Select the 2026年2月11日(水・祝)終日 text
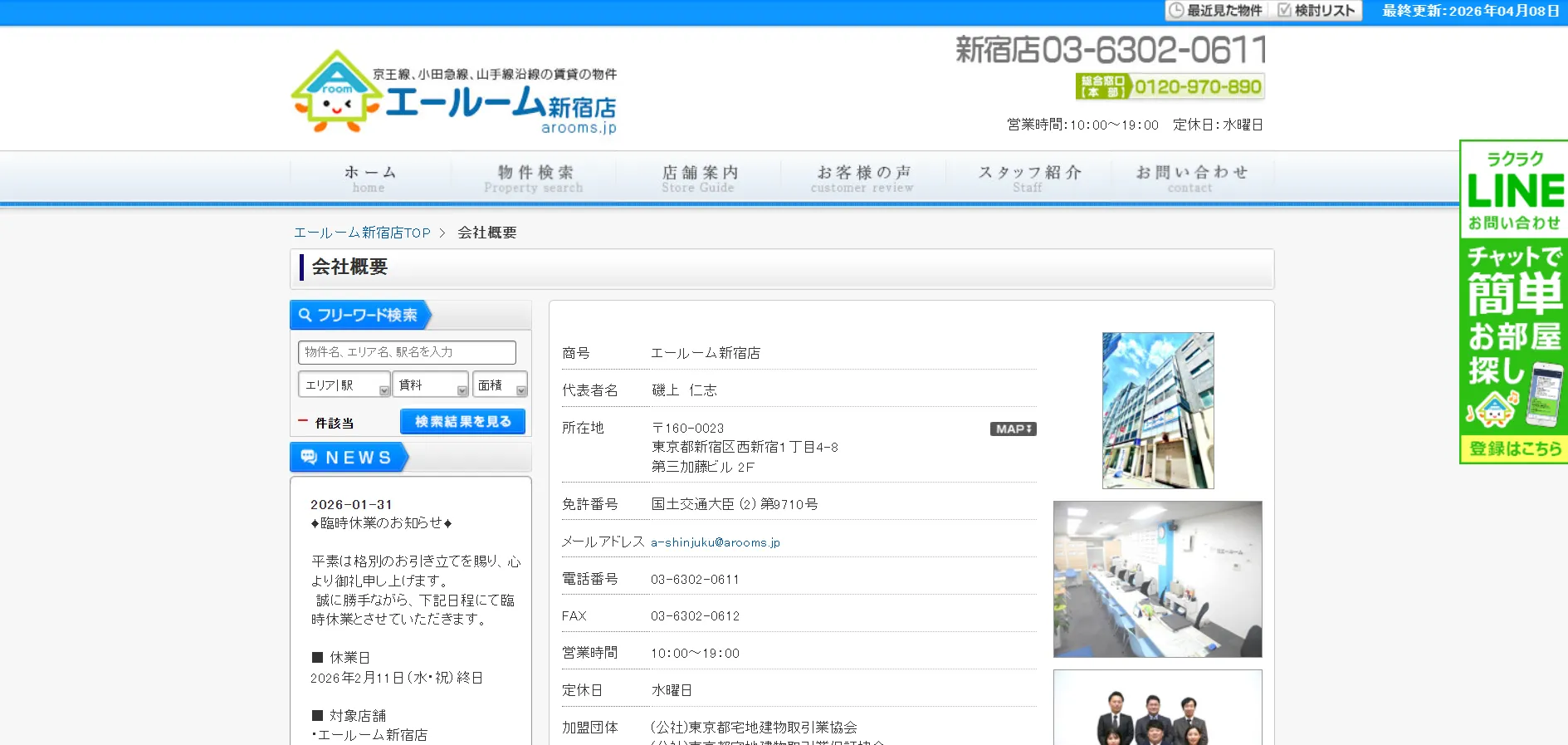The height and width of the screenshot is (745, 1568). point(397,678)
